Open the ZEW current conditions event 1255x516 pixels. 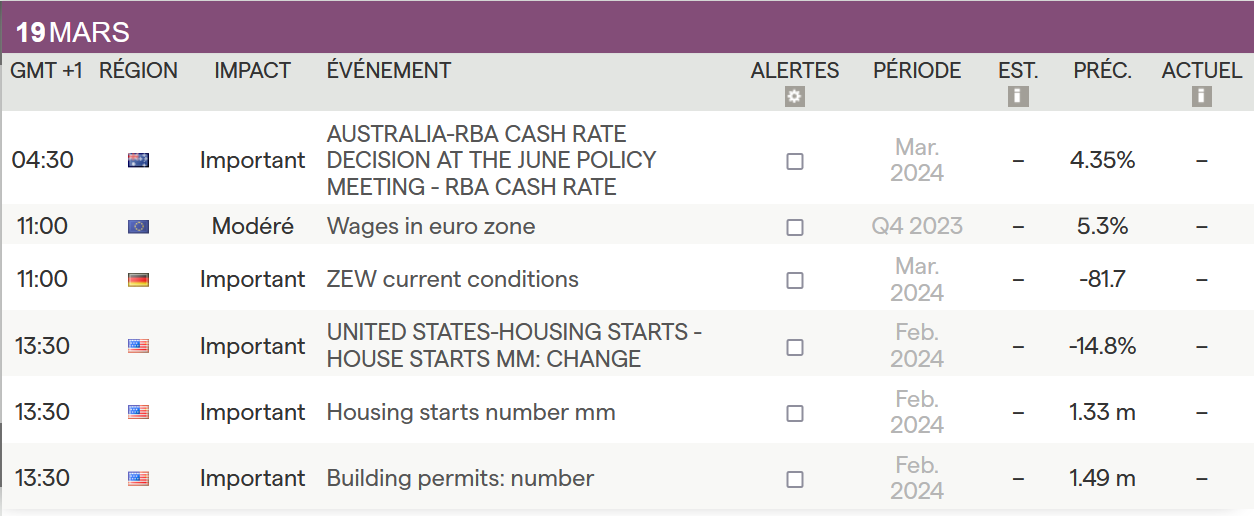tap(452, 280)
